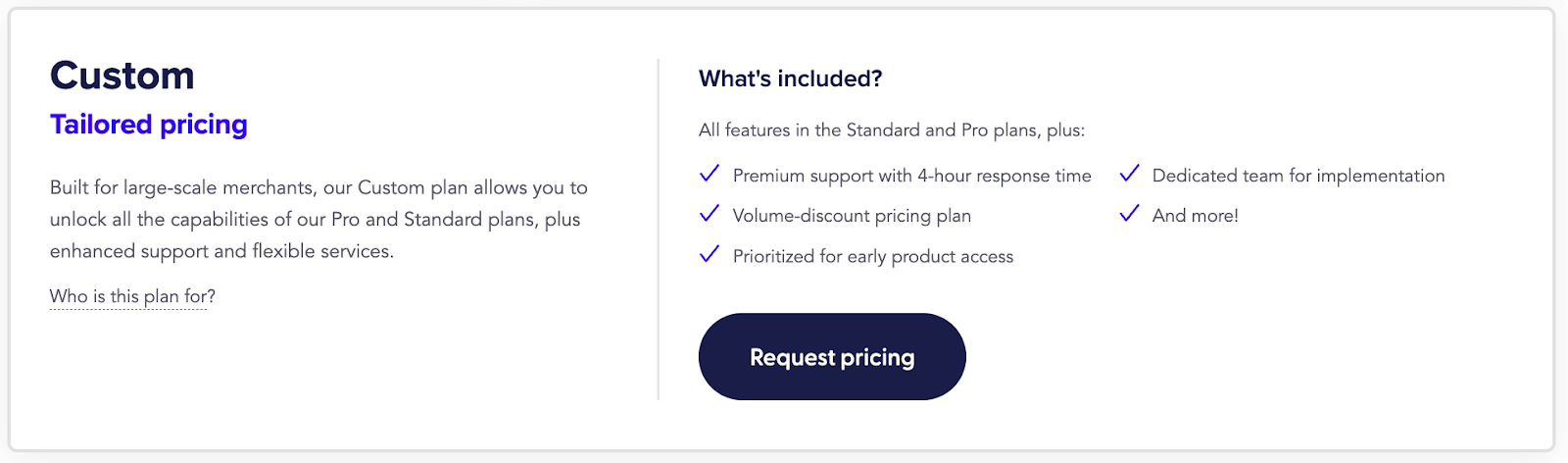Click 'Premium support with 4-hour response time' text

pos(911,176)
